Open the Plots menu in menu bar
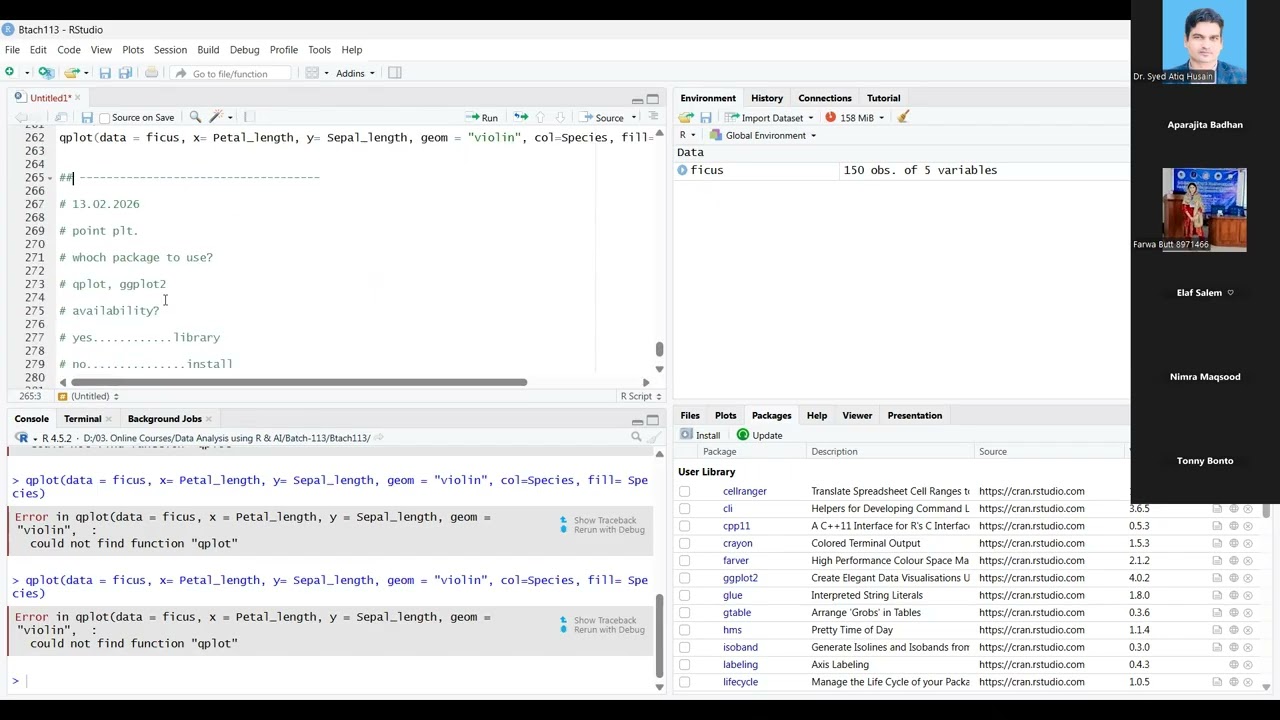This screenshot has width=1280, height=720. [x=133, y=49]
